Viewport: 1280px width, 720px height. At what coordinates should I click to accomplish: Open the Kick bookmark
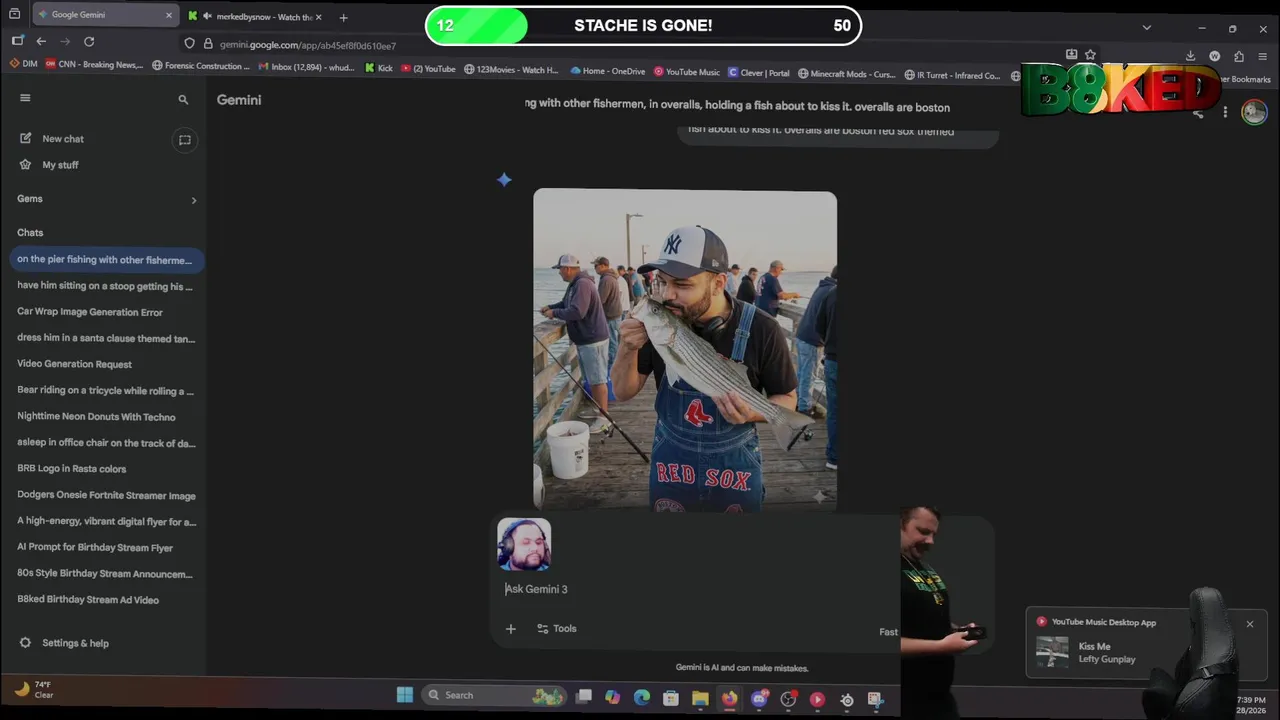(379, 69)
